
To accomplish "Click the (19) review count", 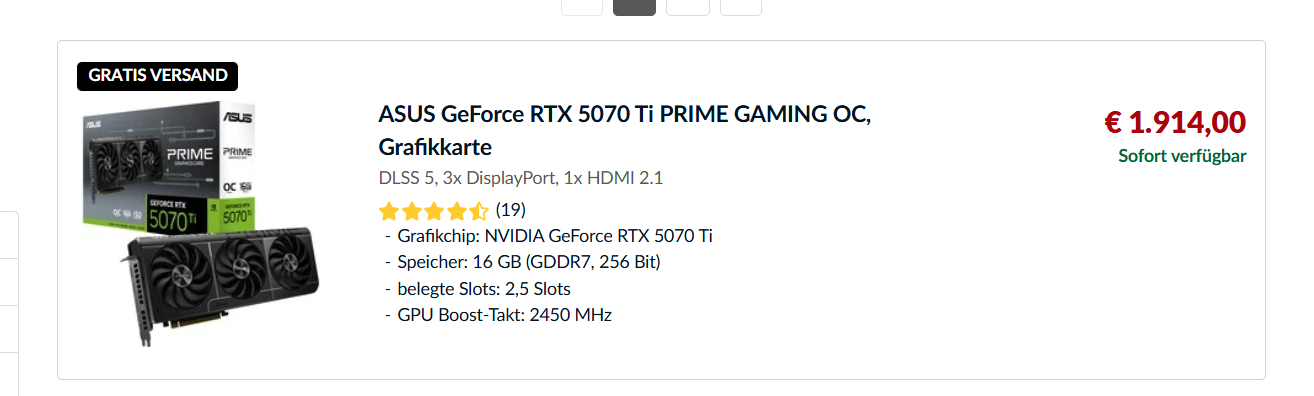I will tap(510, 210).
